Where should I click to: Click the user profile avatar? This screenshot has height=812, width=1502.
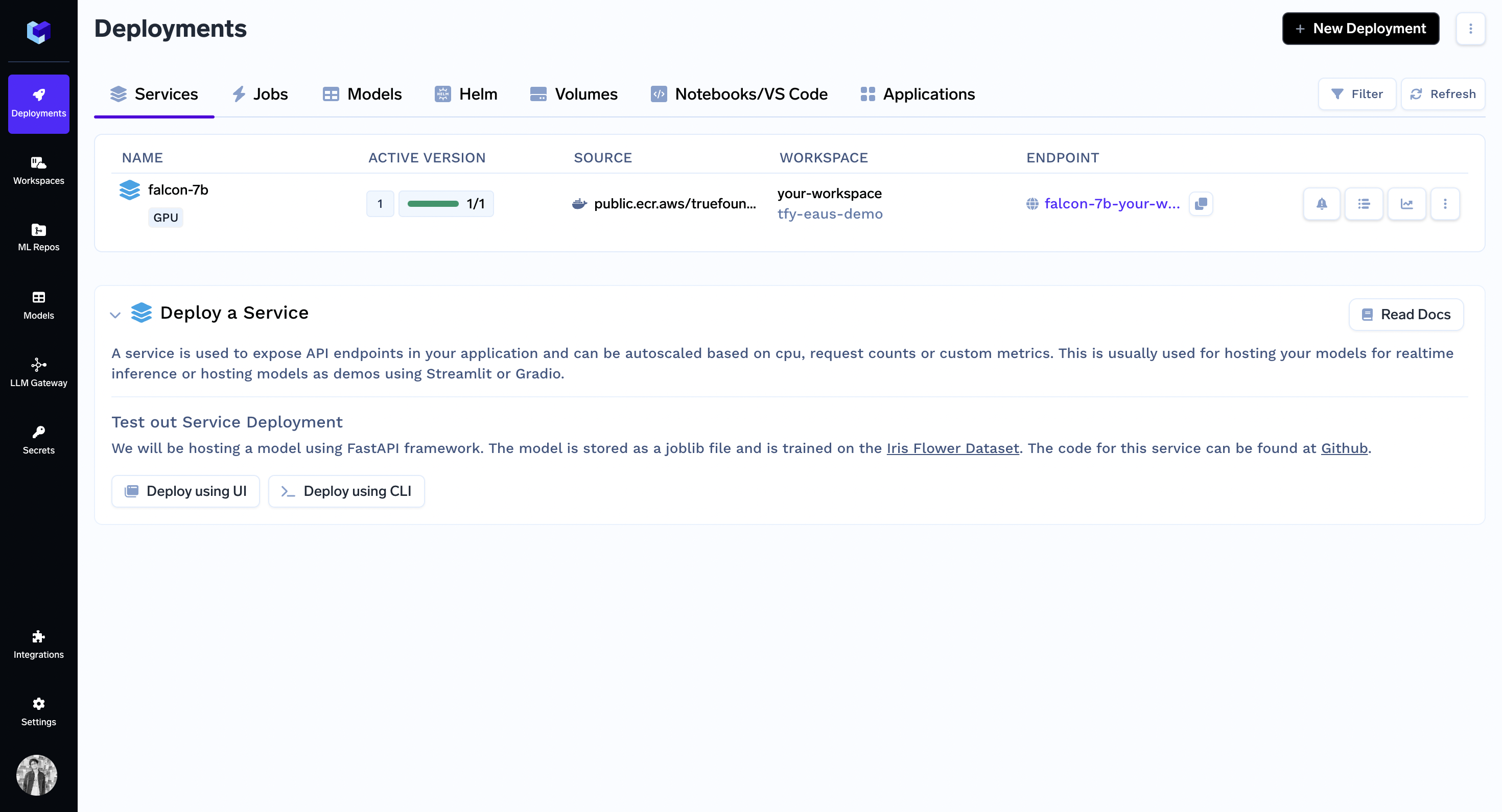pos(36,774)
